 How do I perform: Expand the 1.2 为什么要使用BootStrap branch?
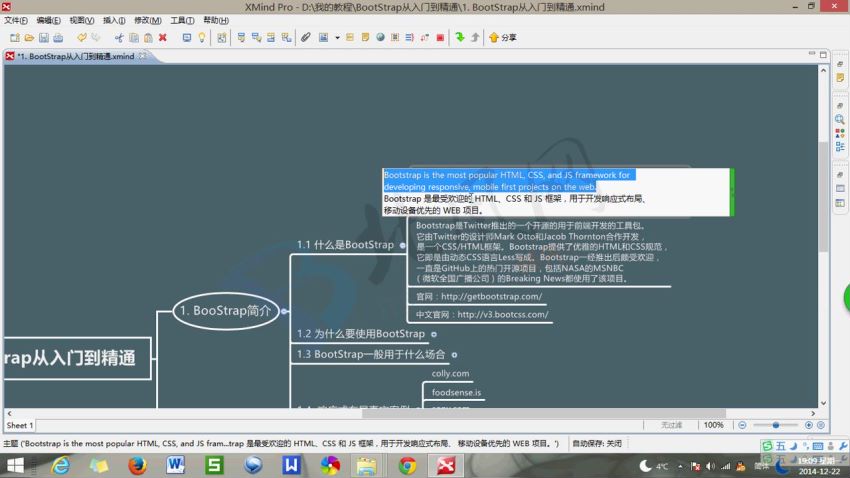(434, 334)
